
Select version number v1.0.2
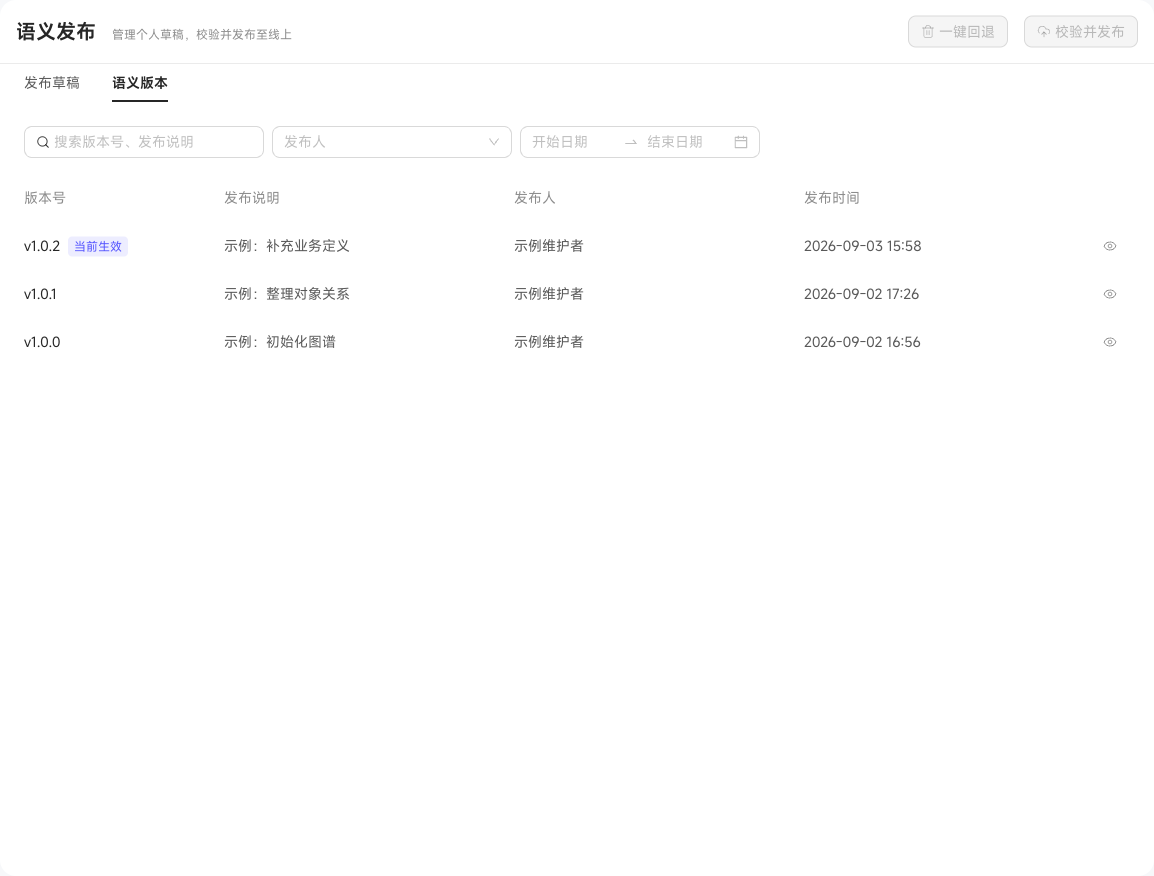[42, 246]
